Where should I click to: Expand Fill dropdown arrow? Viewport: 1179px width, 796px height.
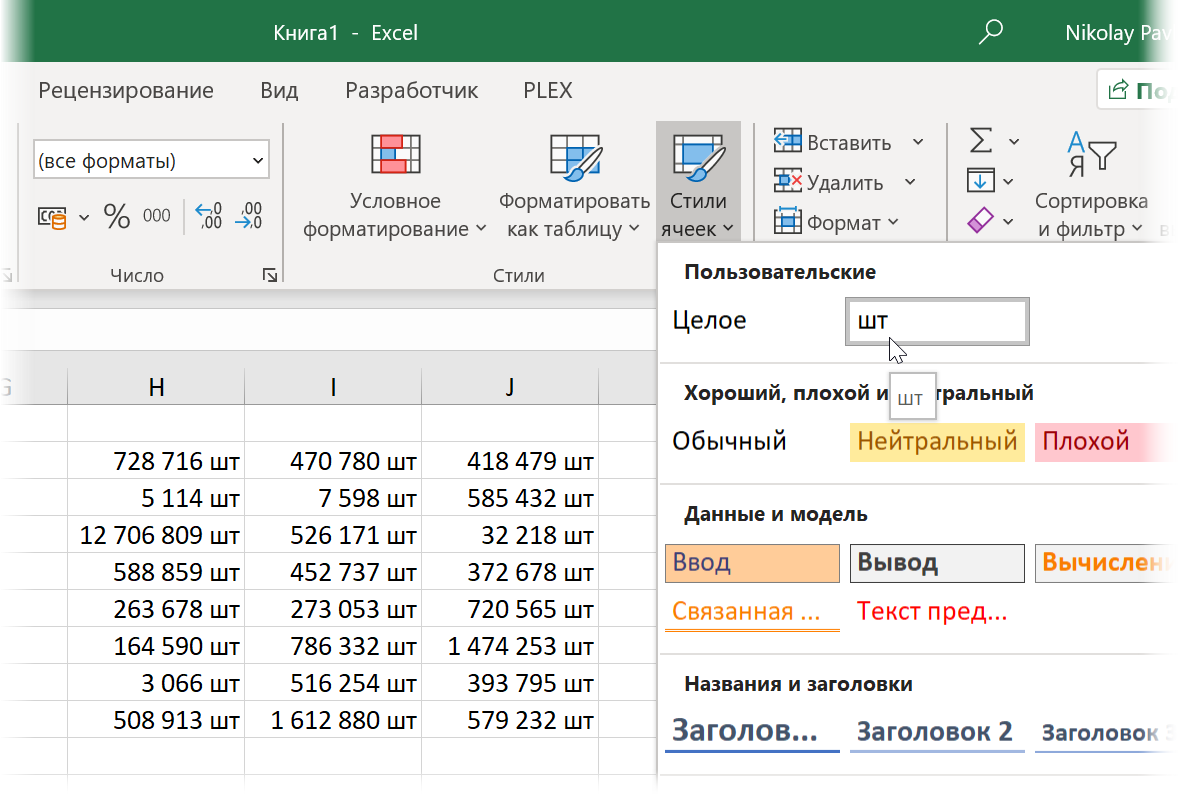1008,181
